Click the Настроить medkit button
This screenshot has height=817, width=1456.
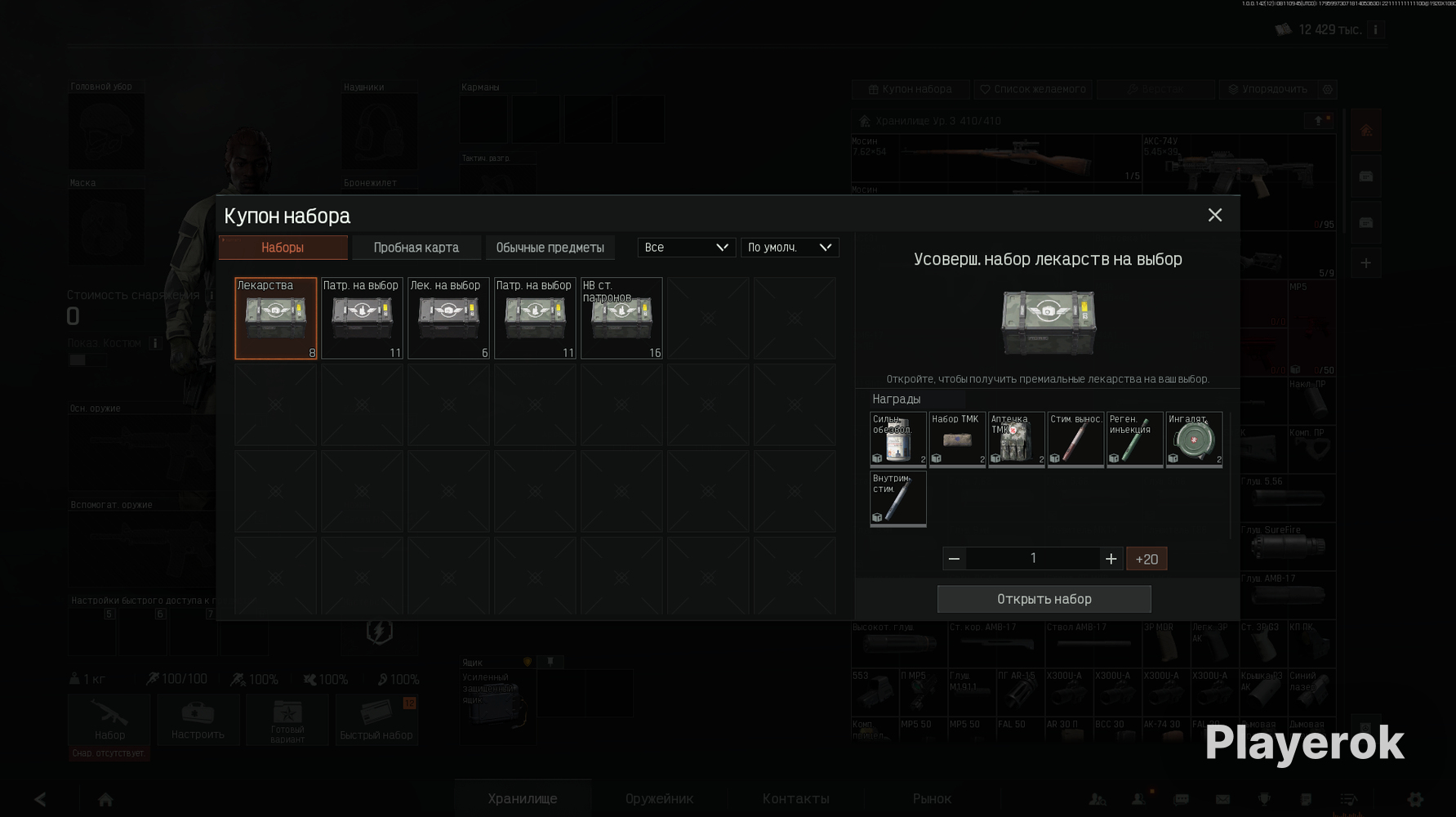[198, 719]
